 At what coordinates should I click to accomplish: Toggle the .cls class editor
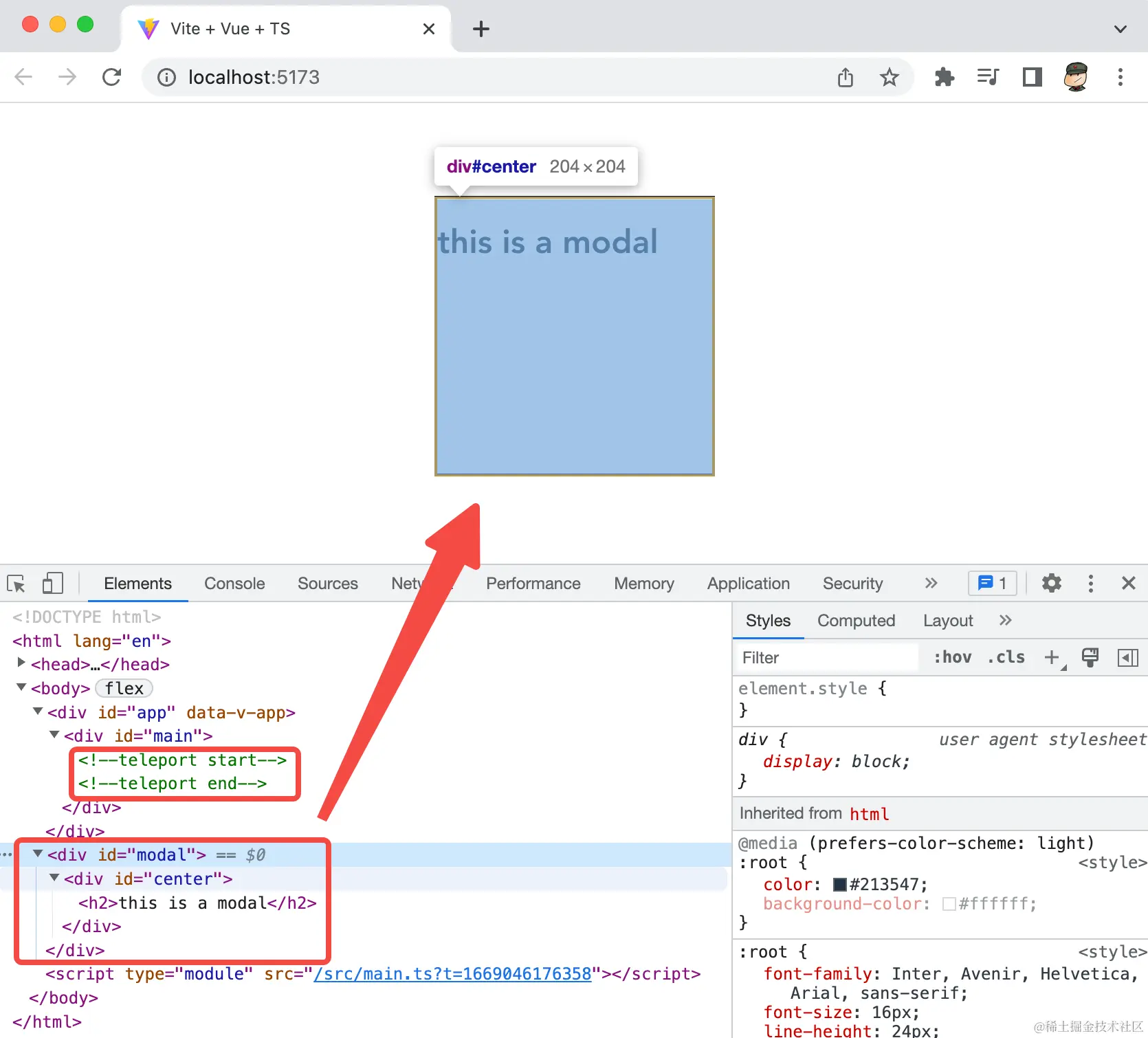(x=1006, y=657)
